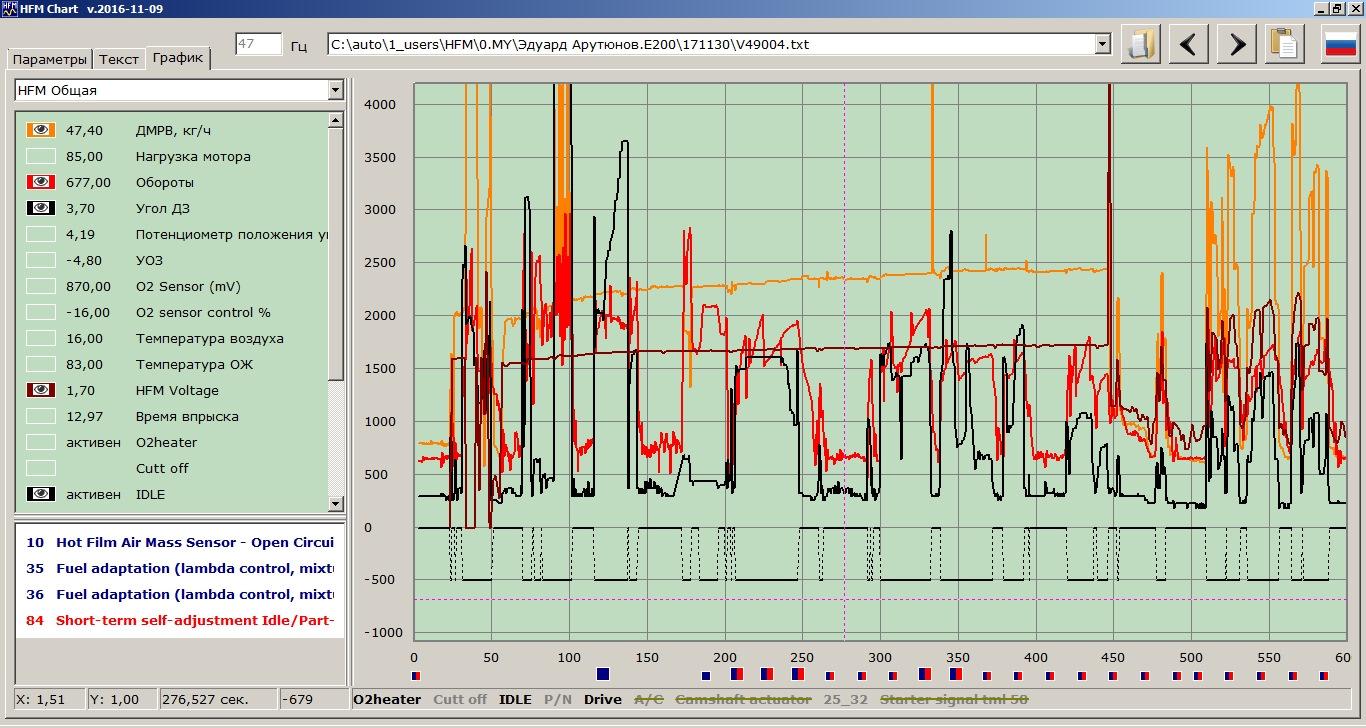This screenshot has width=1366, height=728.
Task: Select the График tab
Action: click(178, 58)
